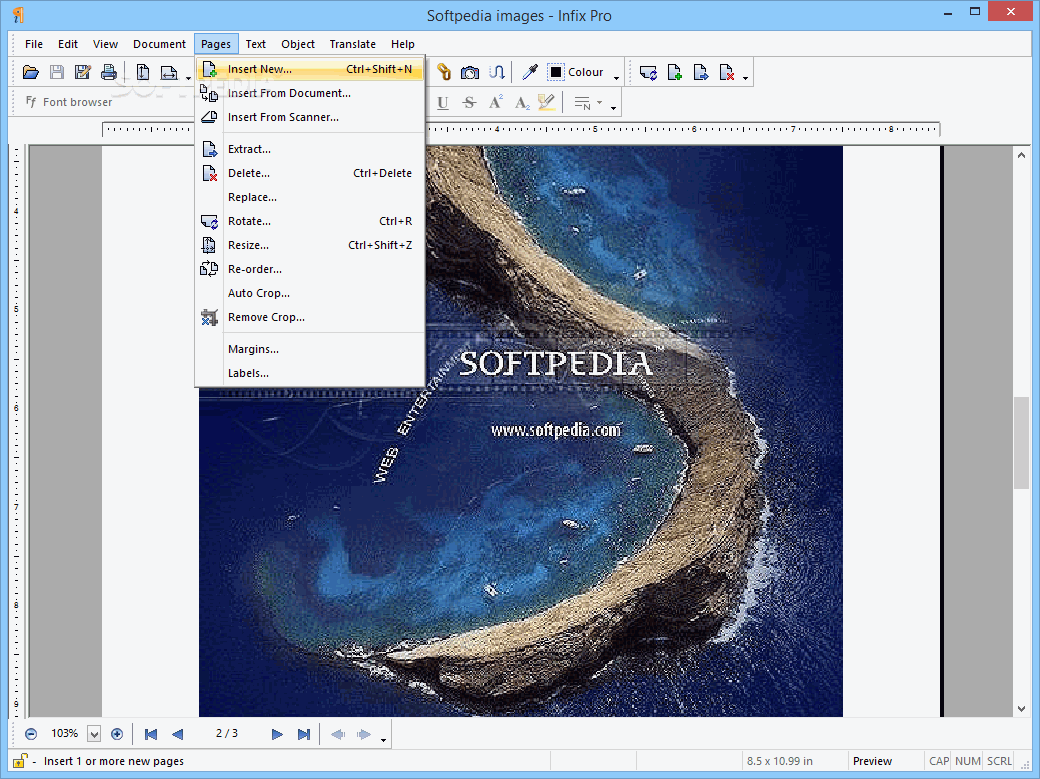Open the Object menu
Image resolution: width=1040 pixels, height=779 pixels.
298,44
